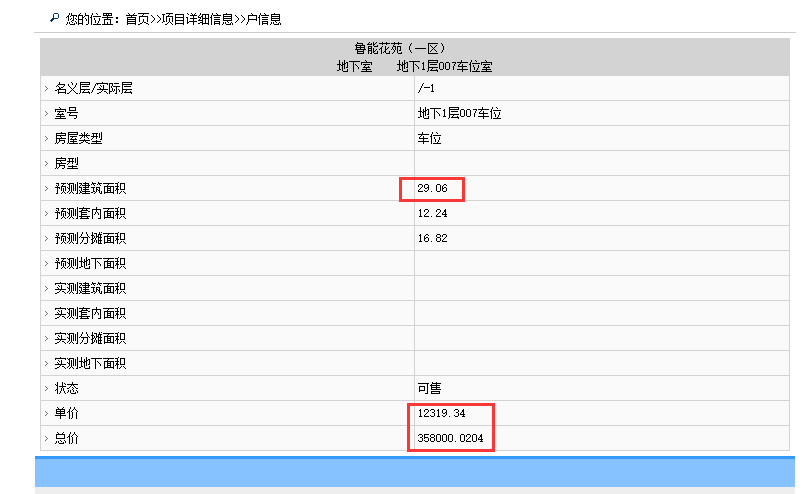Click the 12.24 interior area value
Screen dimensions: 803x494
click(432, 213)
